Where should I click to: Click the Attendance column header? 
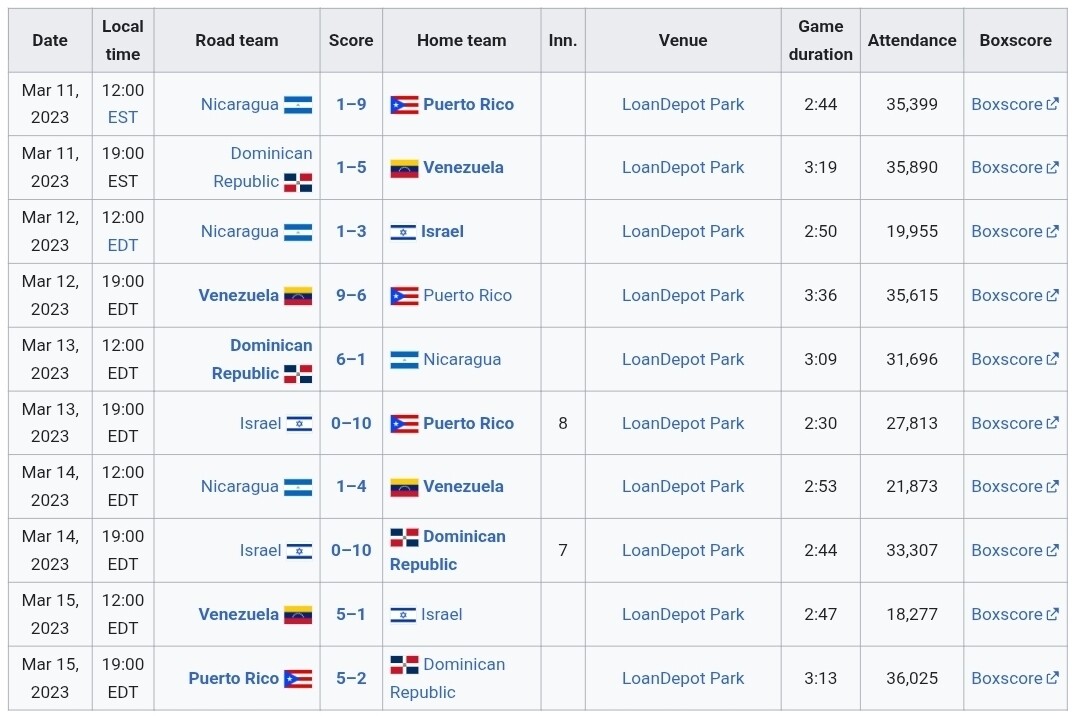pyautogui.click(x=912, y=40)
